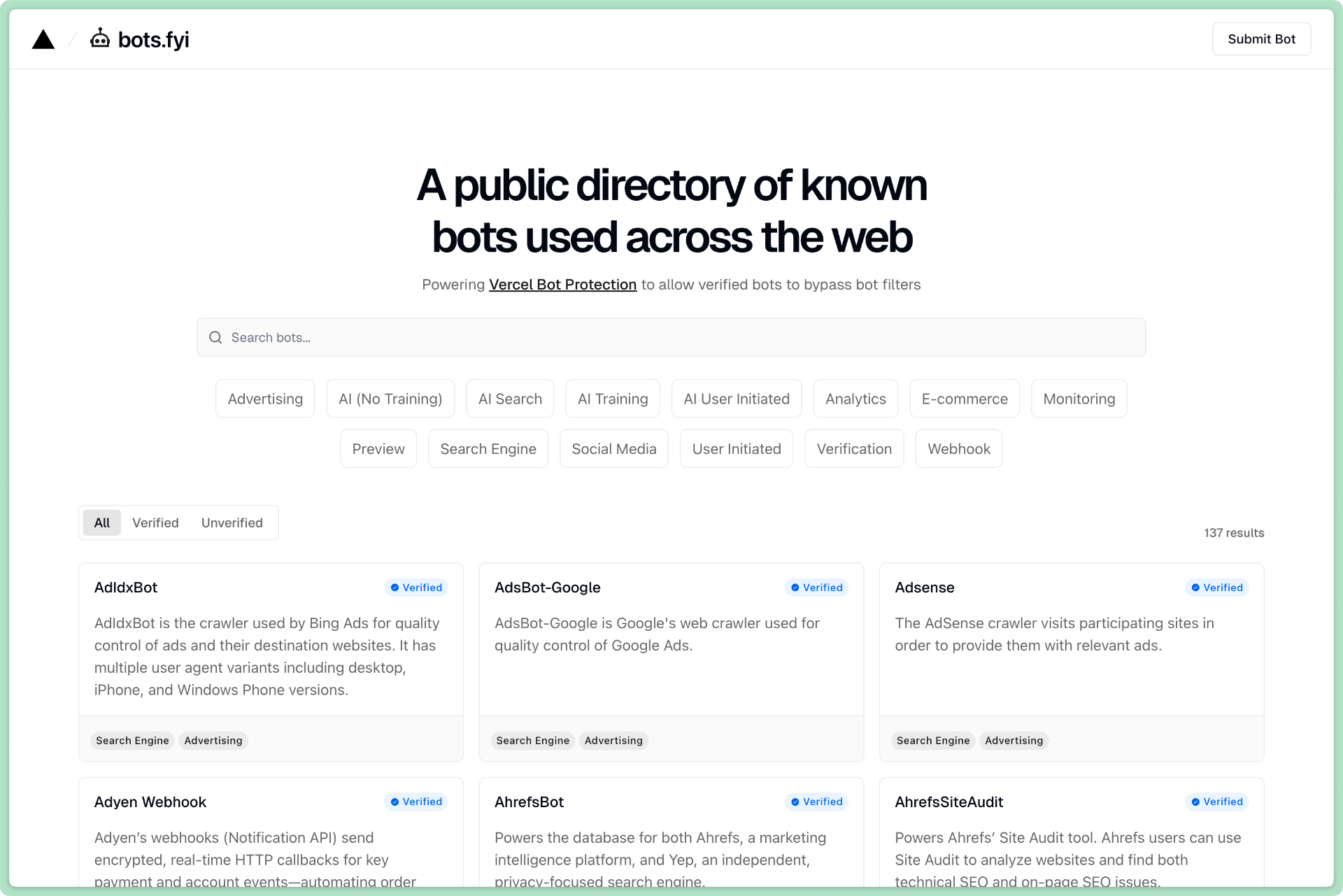The height and width of the screenshot is (896, 1343).
Task: Click Advertising tag on AdIdxBot card
Action: point(213,741)
